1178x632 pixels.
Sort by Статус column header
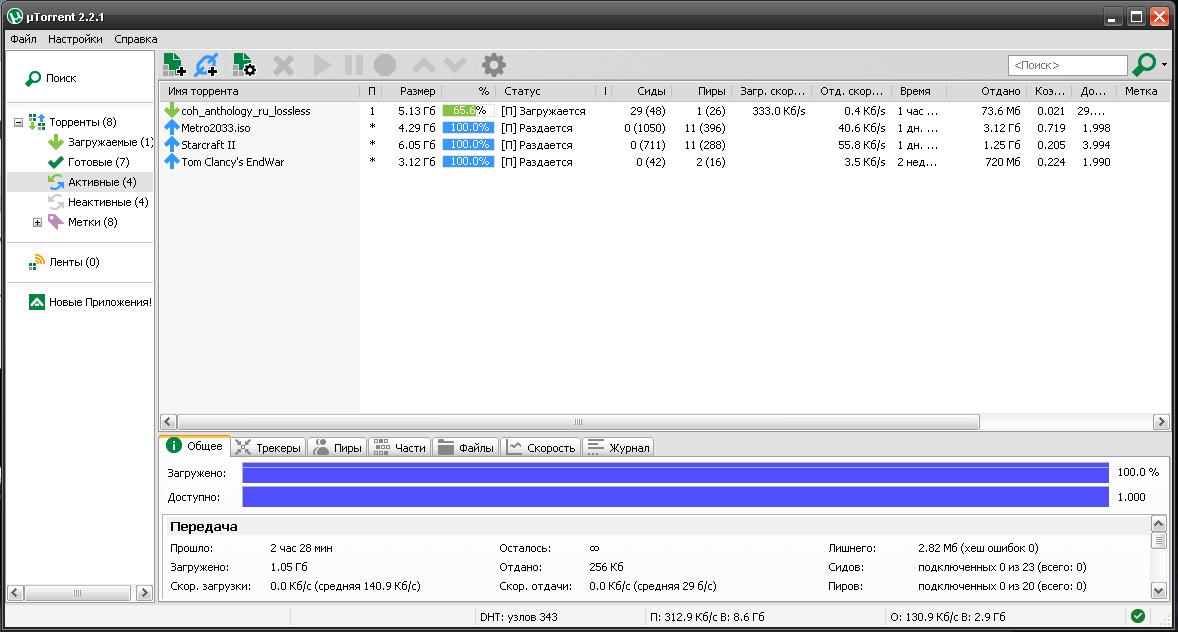click(546, 91)
